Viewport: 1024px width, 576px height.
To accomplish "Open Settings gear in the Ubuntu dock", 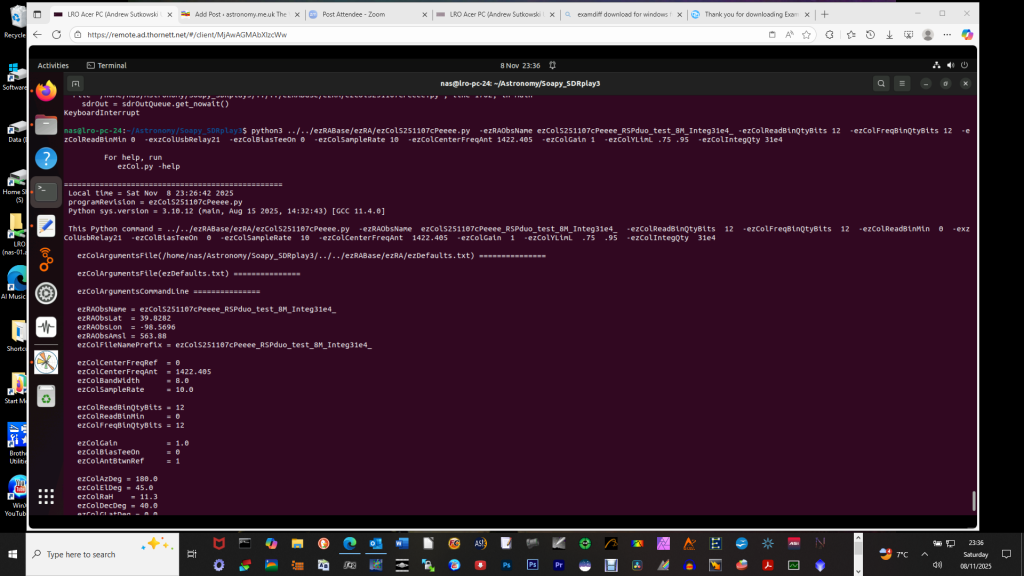I will click(x=46, y=293).
